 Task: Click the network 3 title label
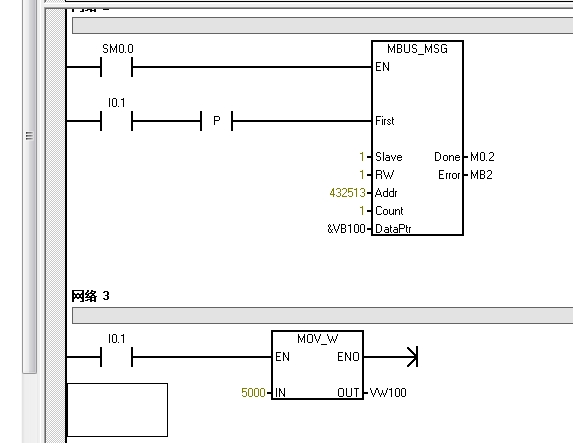90,296
